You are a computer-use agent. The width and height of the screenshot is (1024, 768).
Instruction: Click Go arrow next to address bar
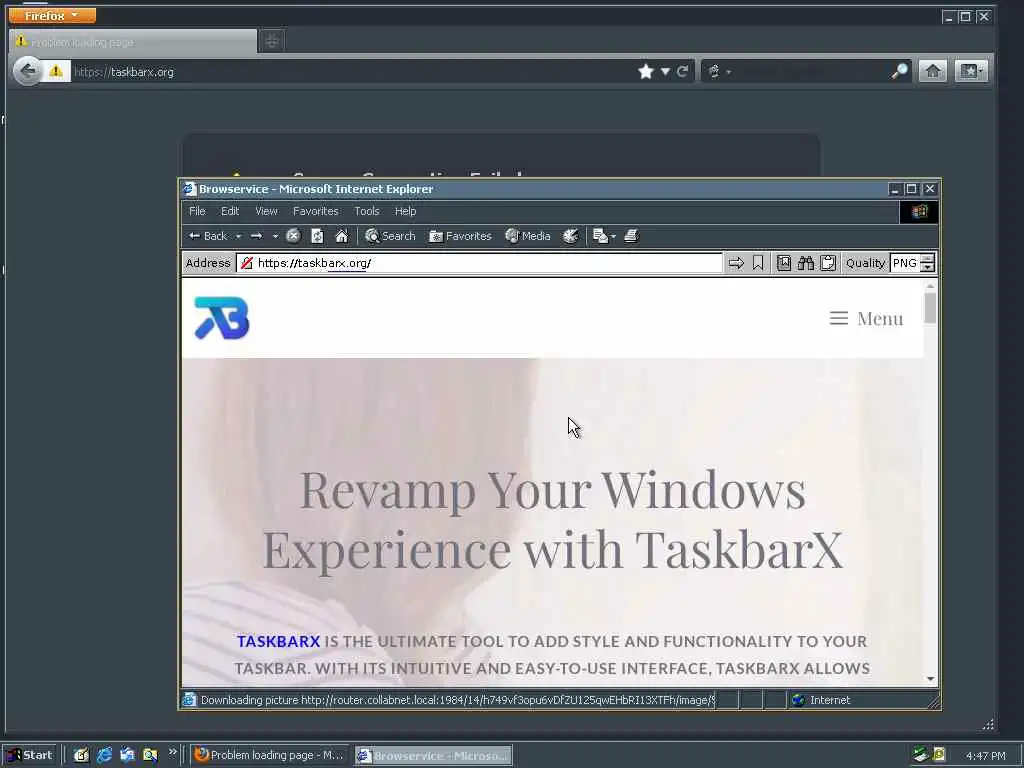736,263
